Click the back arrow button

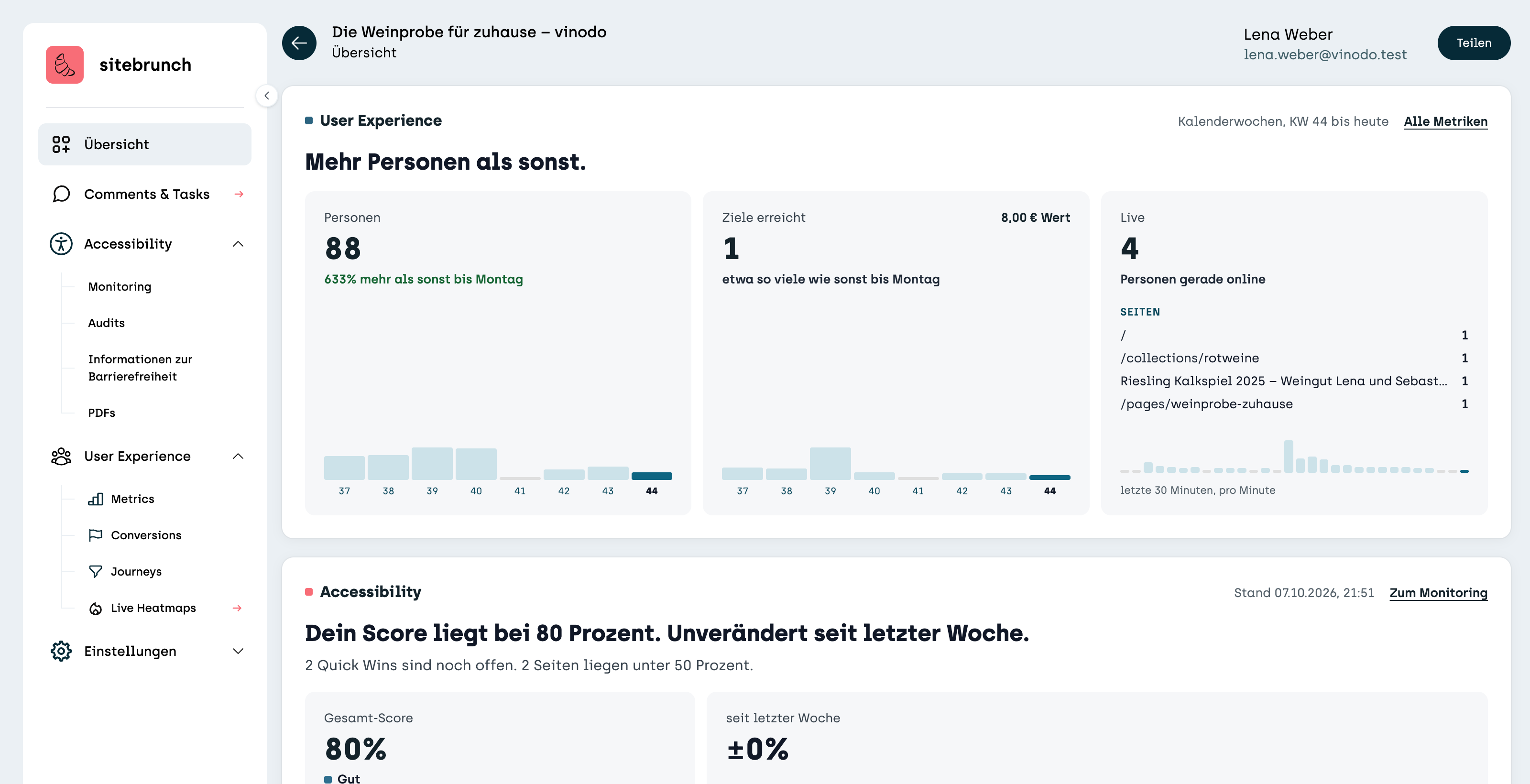coord(299,43)
